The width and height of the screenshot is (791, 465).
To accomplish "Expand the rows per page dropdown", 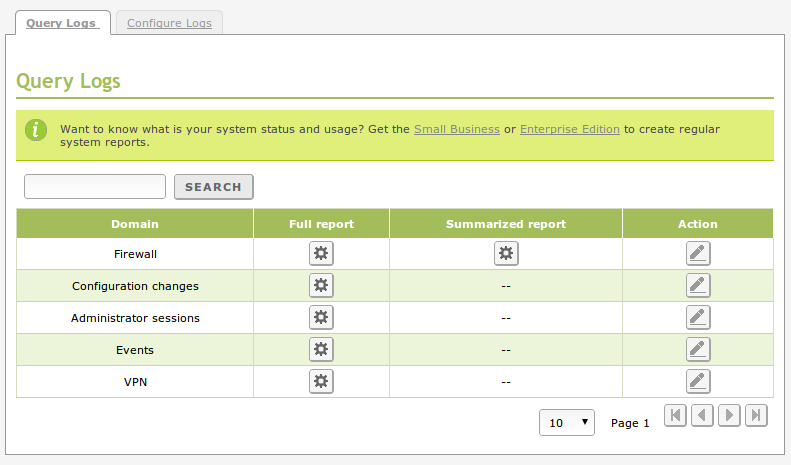I will 567,423.
